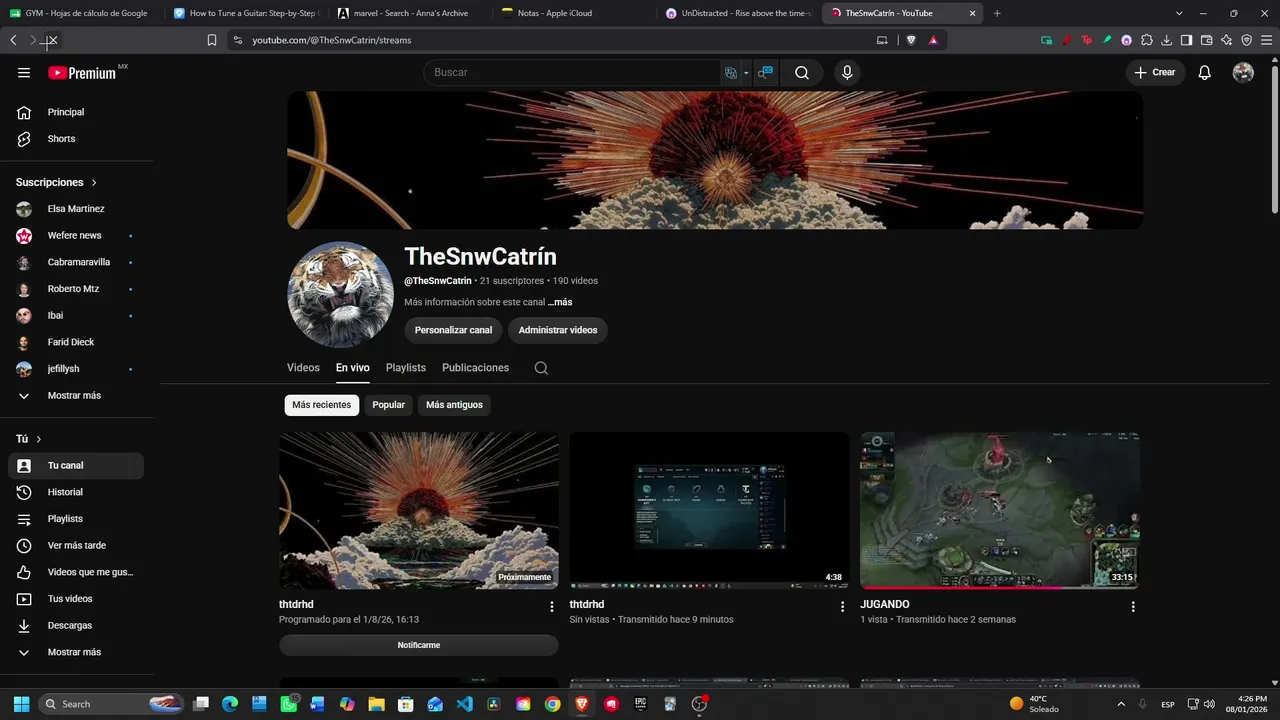Viewport: 1280px width, 720px height.
Task: Open Leo AI sparkle icon
Action: (x=1226, y=40)
